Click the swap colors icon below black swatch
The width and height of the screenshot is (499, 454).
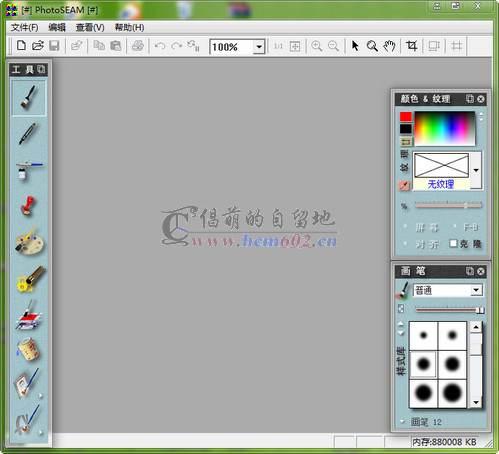click(406, 141)
